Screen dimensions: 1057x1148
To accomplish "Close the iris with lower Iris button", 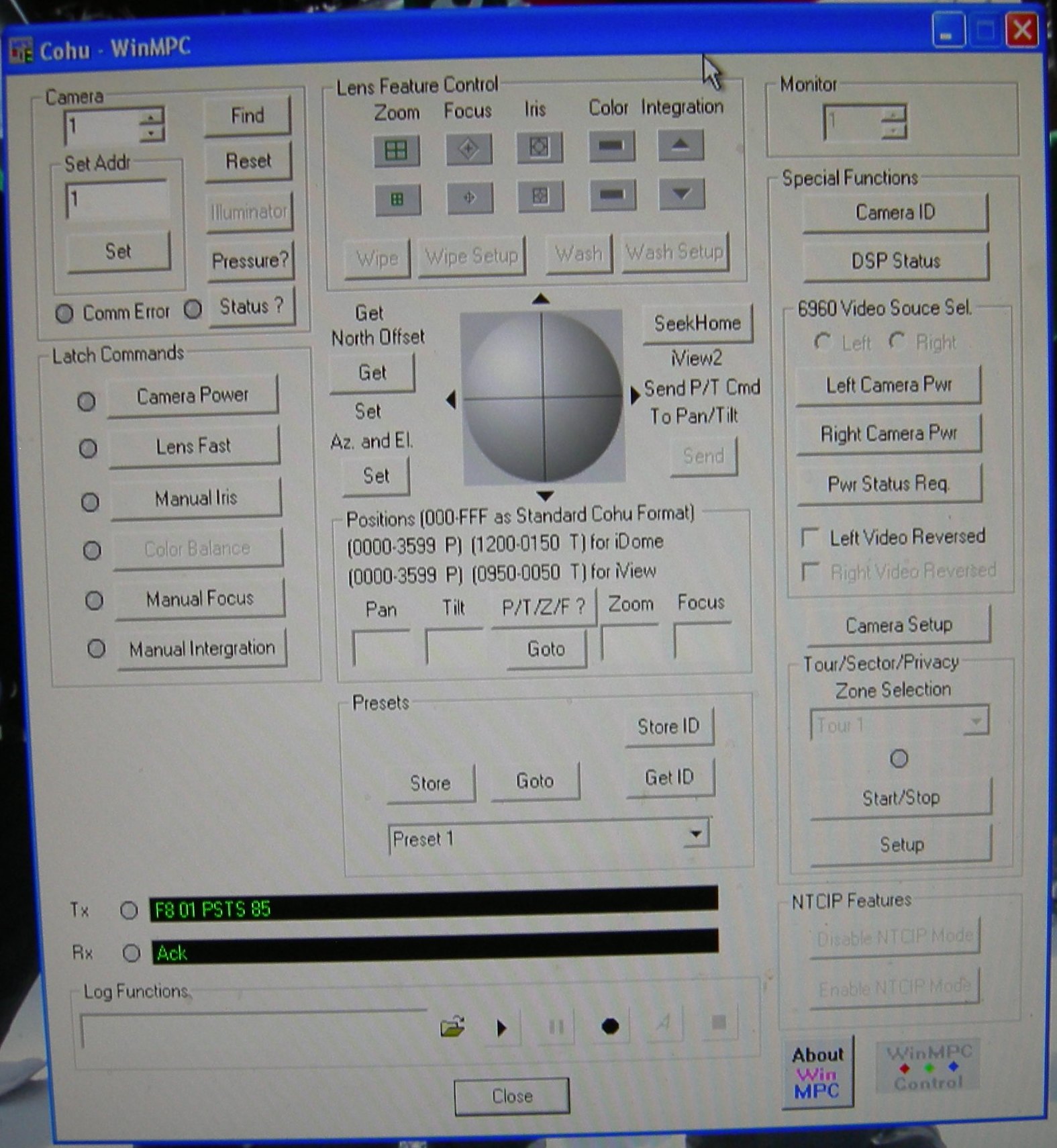I will point(541,196).
